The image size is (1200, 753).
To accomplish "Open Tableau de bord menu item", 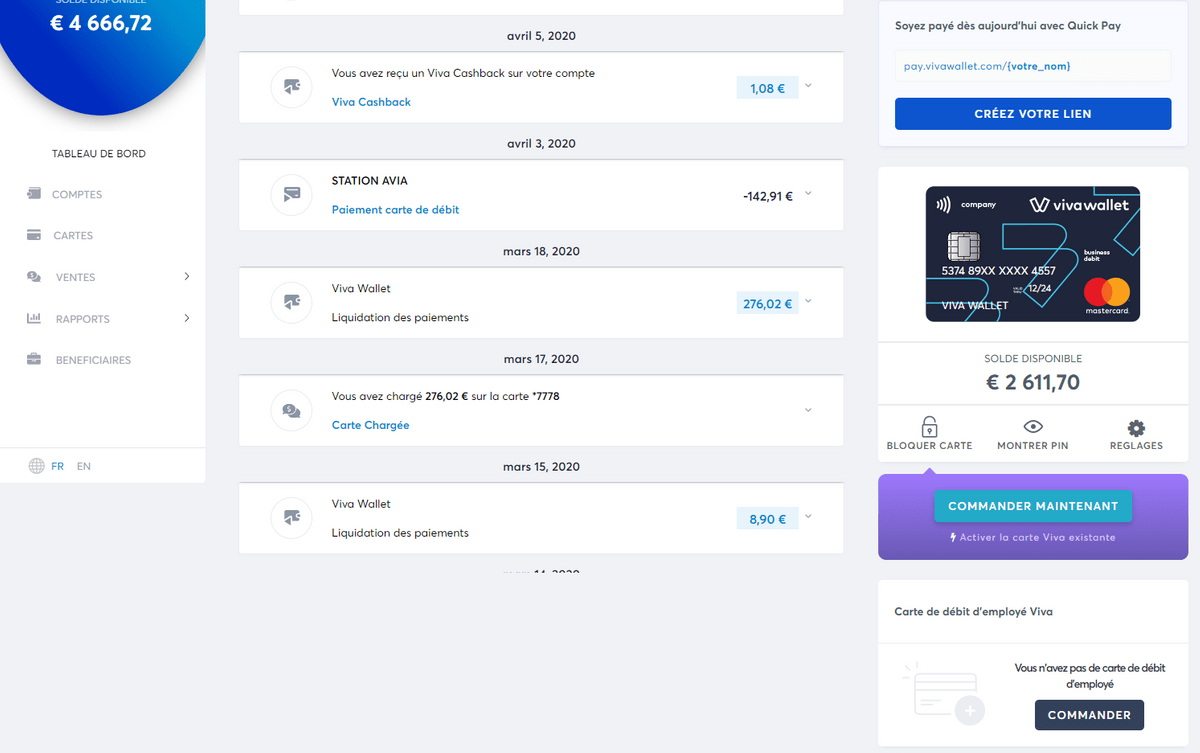I will 99,154.
